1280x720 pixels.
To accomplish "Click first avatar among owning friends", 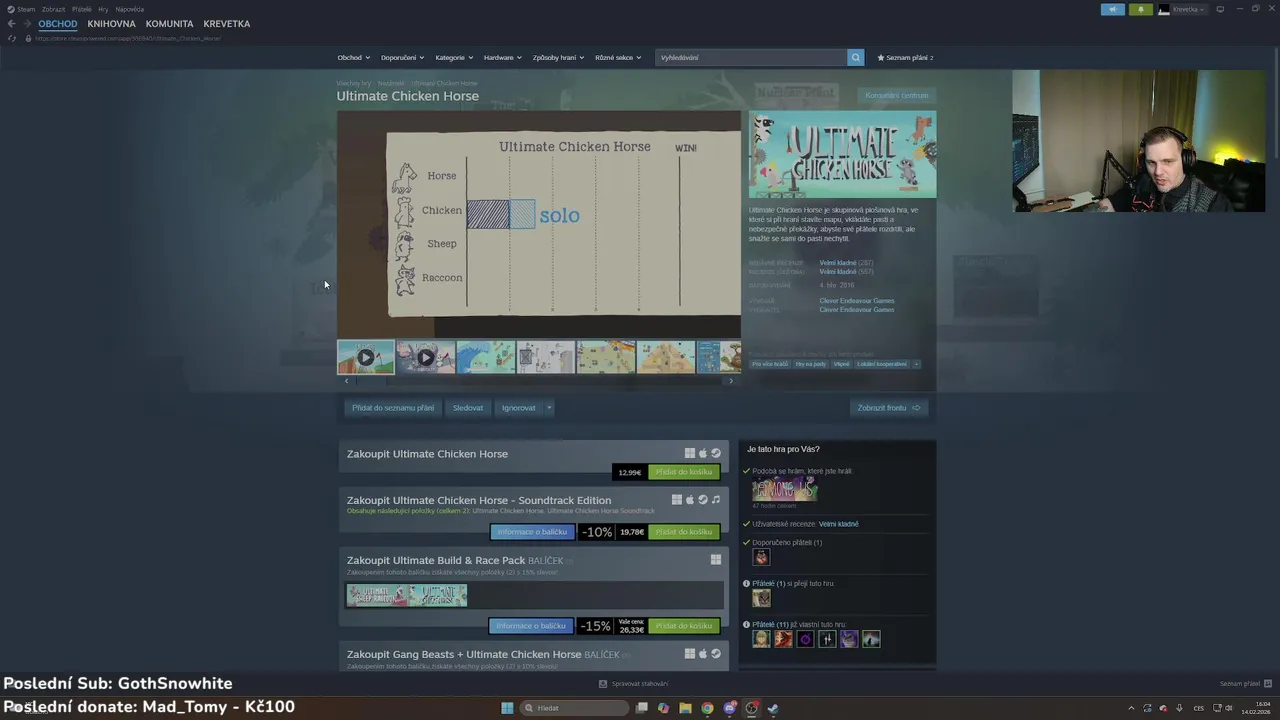I will (762, 639).
